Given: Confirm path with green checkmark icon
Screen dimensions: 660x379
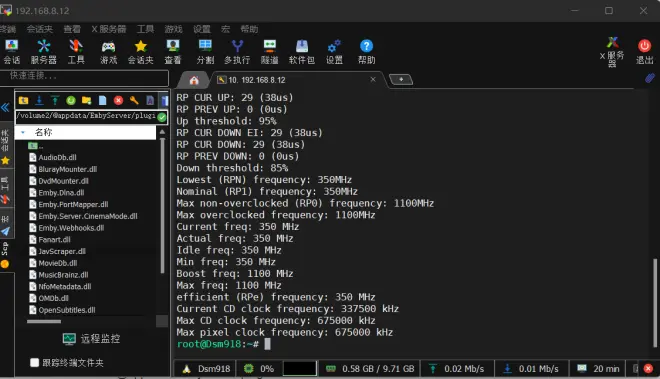Looking at the screenshot, I should pos(162,117).
